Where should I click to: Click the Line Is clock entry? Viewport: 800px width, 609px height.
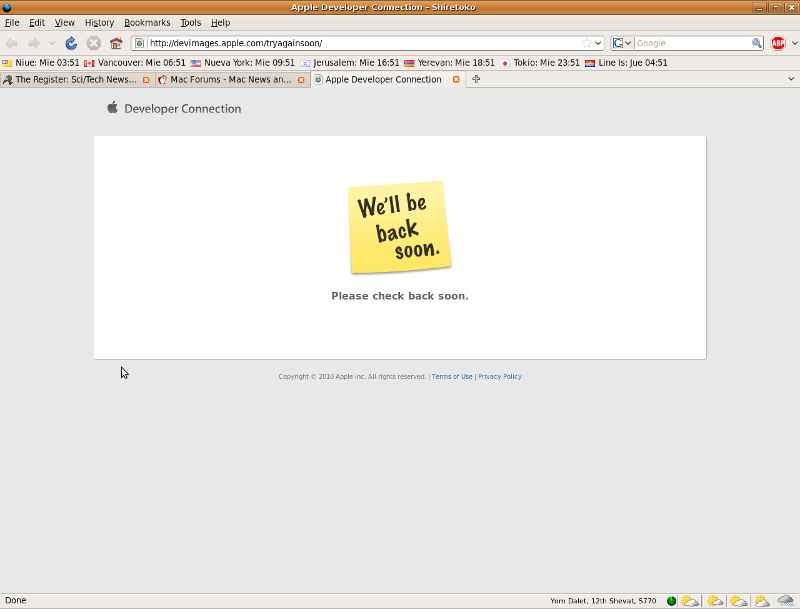tap(626, 63)
